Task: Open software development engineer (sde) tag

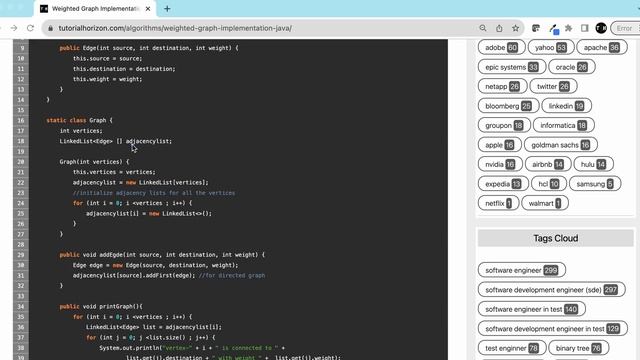Action: click(551, 289)
